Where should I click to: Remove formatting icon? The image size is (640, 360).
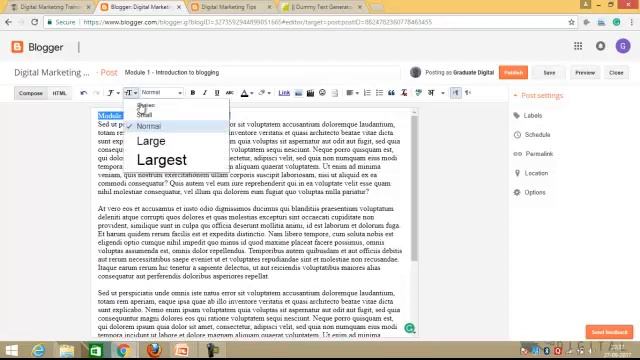404,93
